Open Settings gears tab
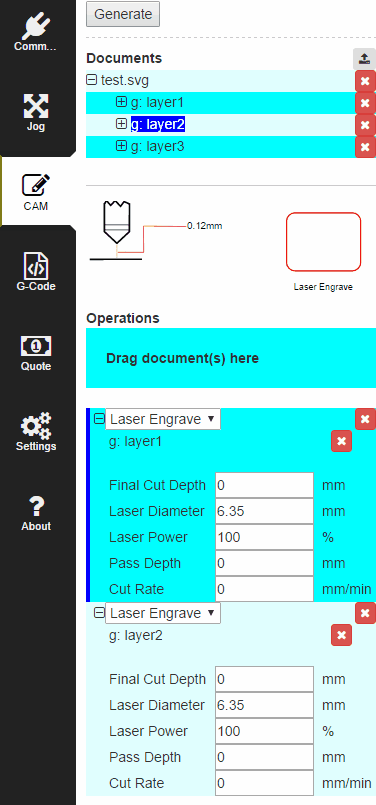This screenshot has height=805, width=376. click(x=35, y=432)
